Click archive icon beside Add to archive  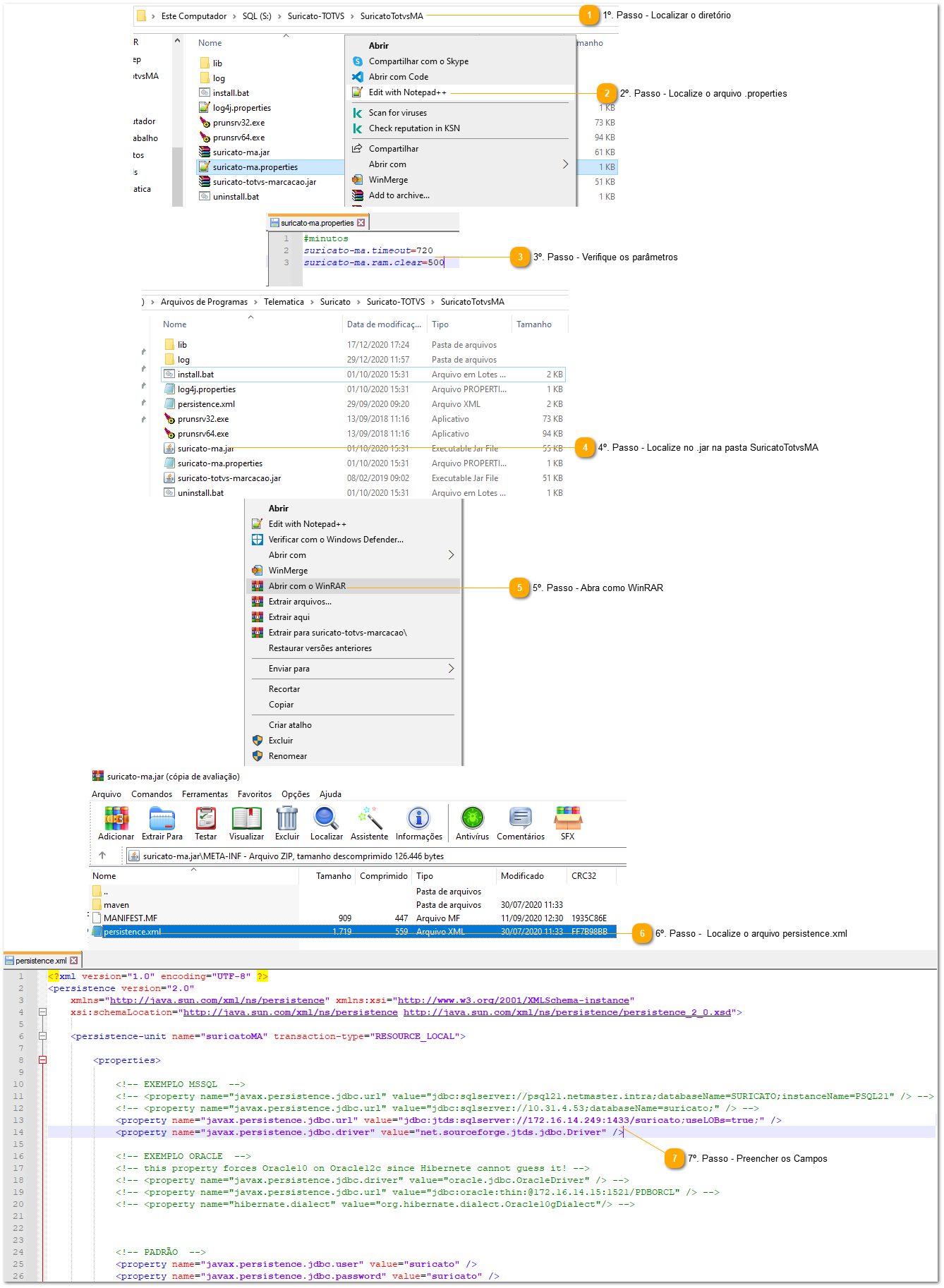pyautogui.click(x=358, y=195)
